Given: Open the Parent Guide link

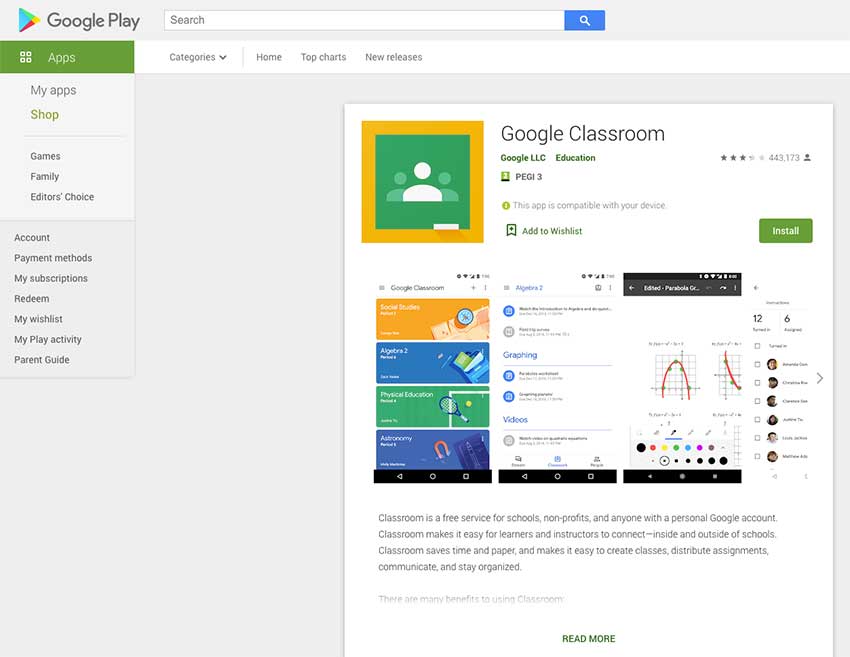Looking at the screenshot, I should click(x=42, y=359).
